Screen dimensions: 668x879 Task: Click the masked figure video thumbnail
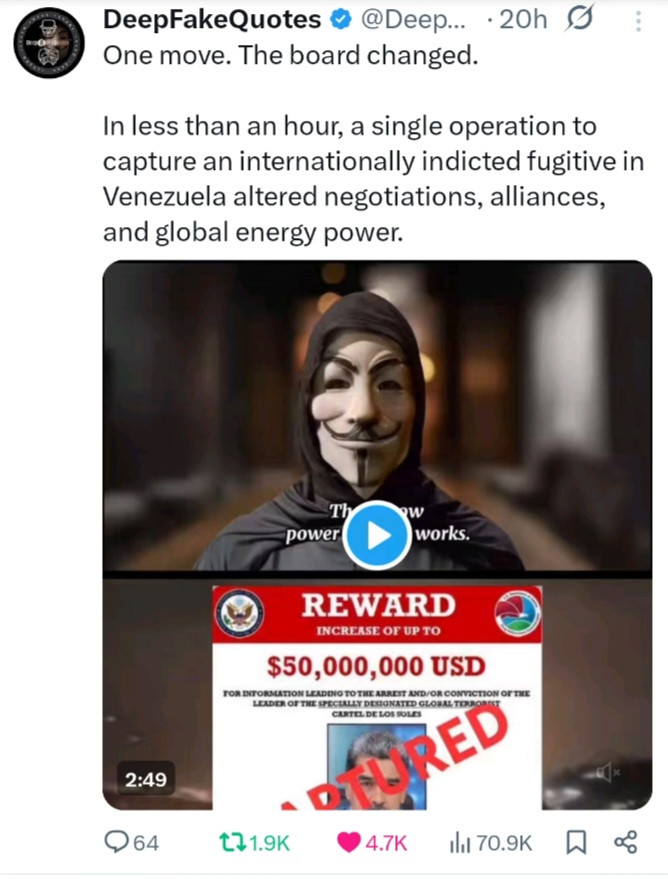tap(377, 415)
